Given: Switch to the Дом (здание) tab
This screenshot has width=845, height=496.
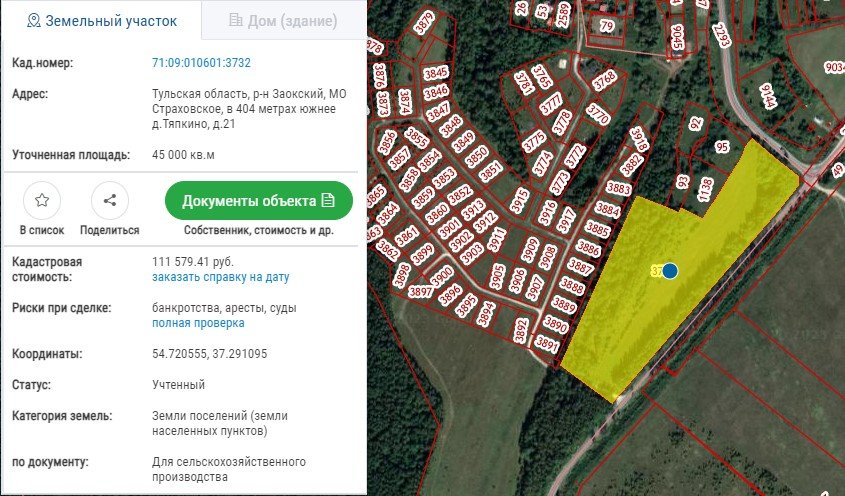Looking at the screenshot, I should (x=283, y=20).
